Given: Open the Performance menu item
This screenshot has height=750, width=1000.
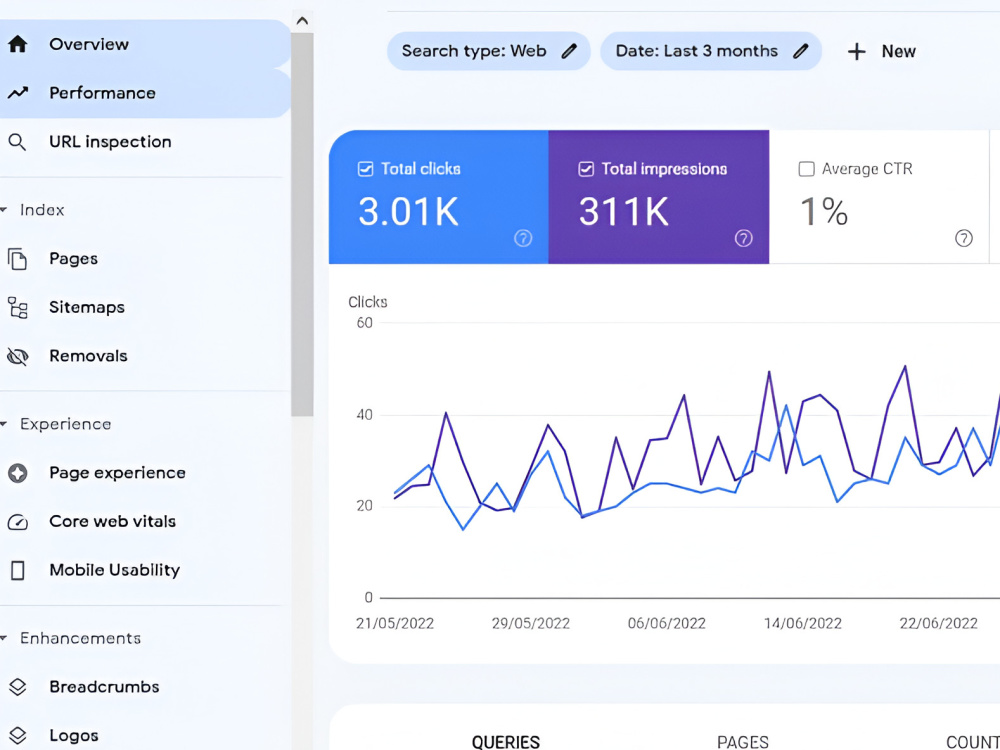Looking at the screenshot, I should [145, 93].
